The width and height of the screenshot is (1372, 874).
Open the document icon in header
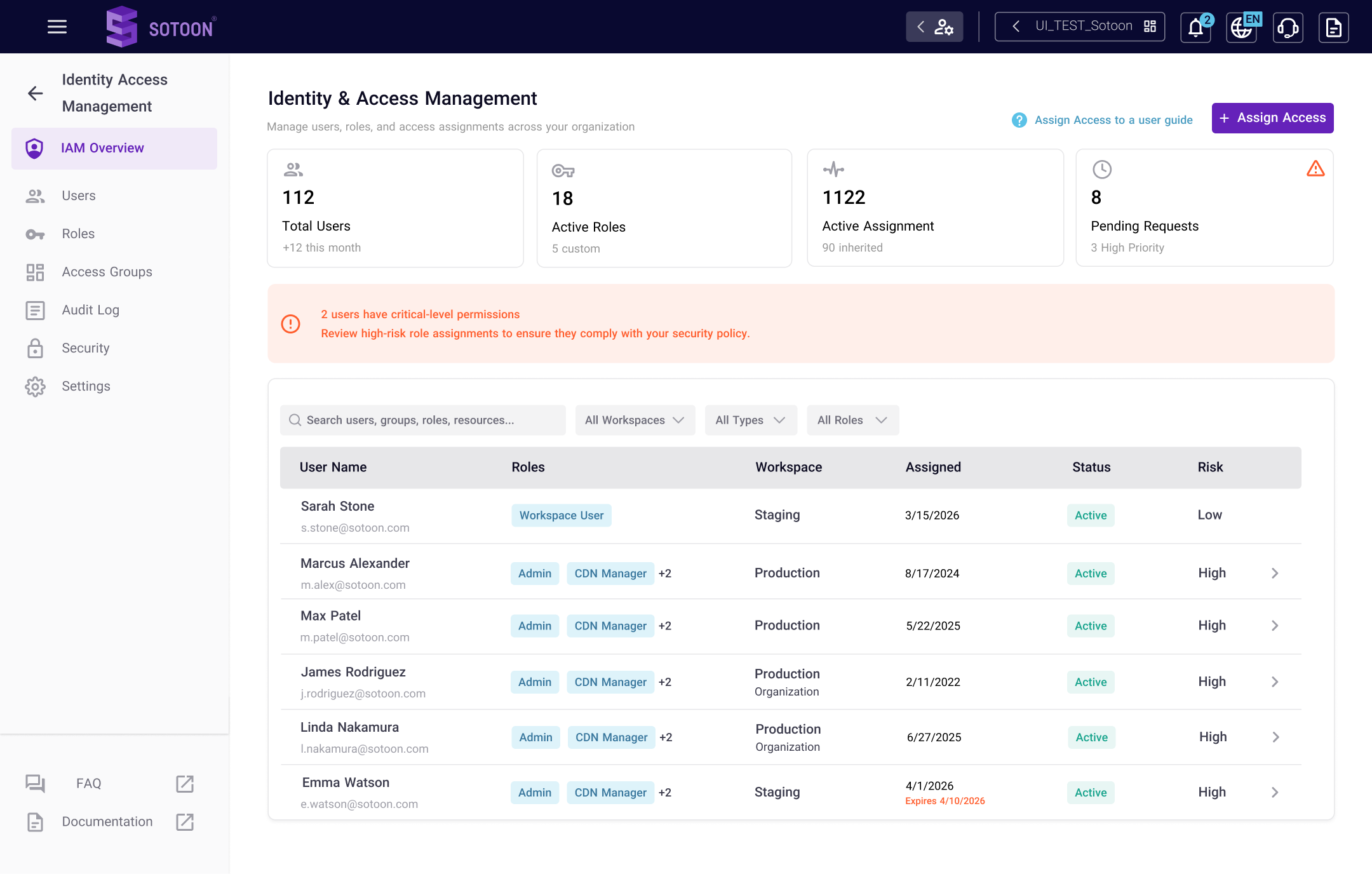(1334, 27)
